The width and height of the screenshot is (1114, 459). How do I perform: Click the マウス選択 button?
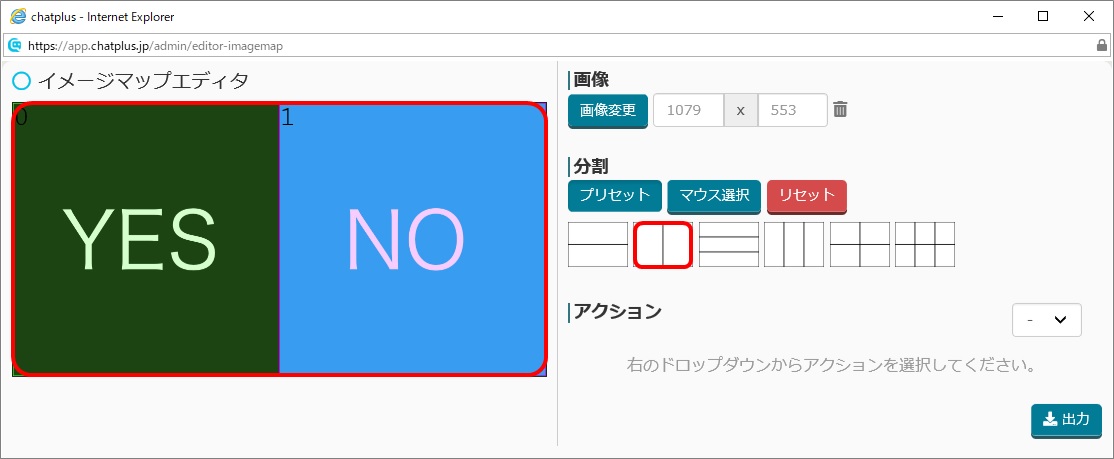pos(714,195)
